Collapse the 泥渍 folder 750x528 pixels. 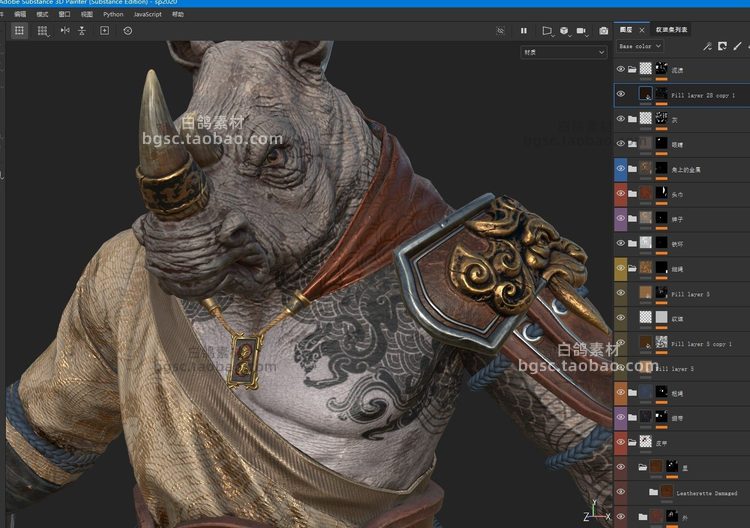tap(632, 69)
